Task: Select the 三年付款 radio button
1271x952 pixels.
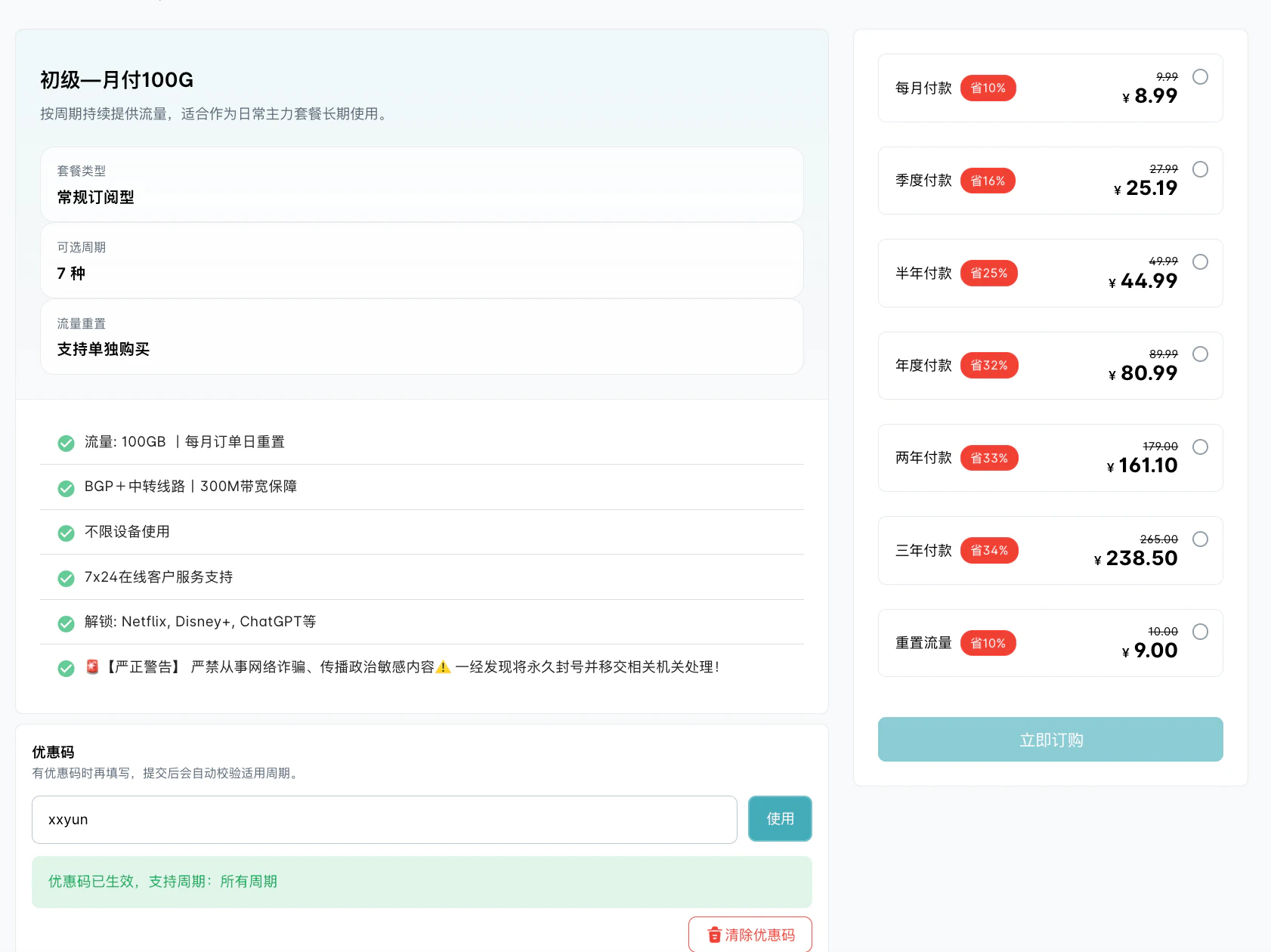Action: [x=1200, y=539]
